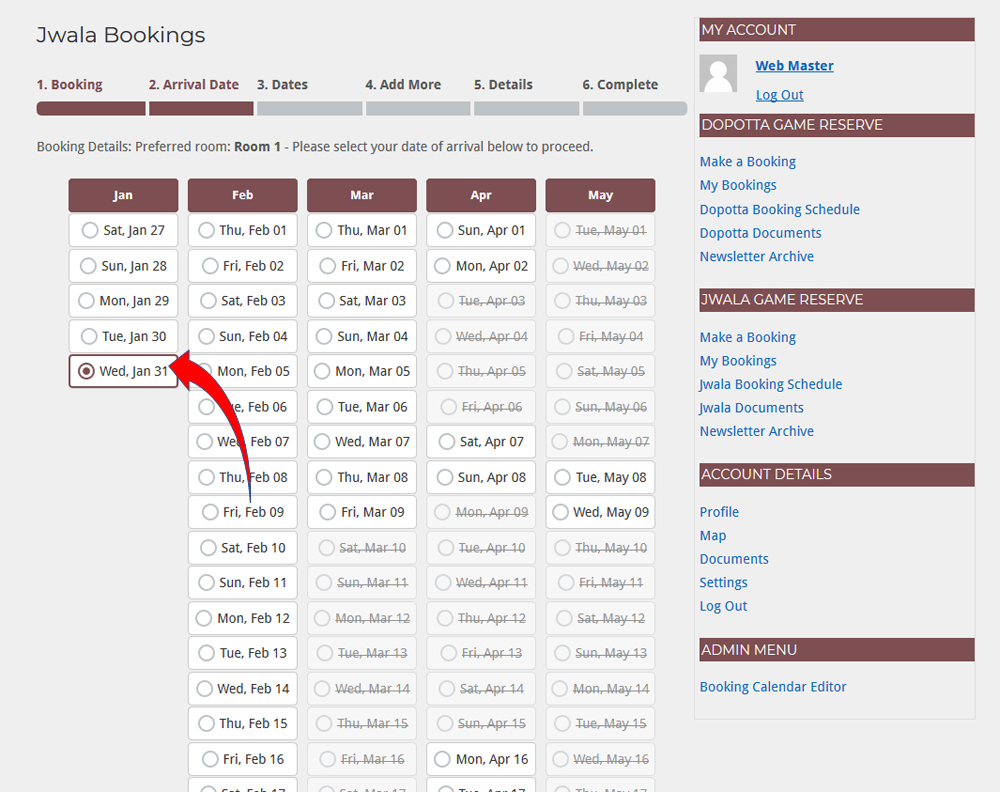Open Booking Calendar Editor admin link
Viewport: 1000px width, 792px height.
772,687
